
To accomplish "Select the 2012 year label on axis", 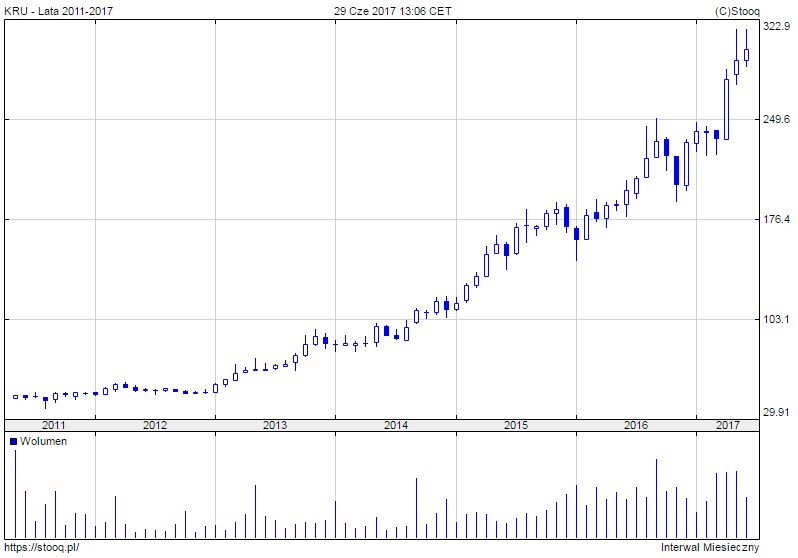I will tap(155, 425).
